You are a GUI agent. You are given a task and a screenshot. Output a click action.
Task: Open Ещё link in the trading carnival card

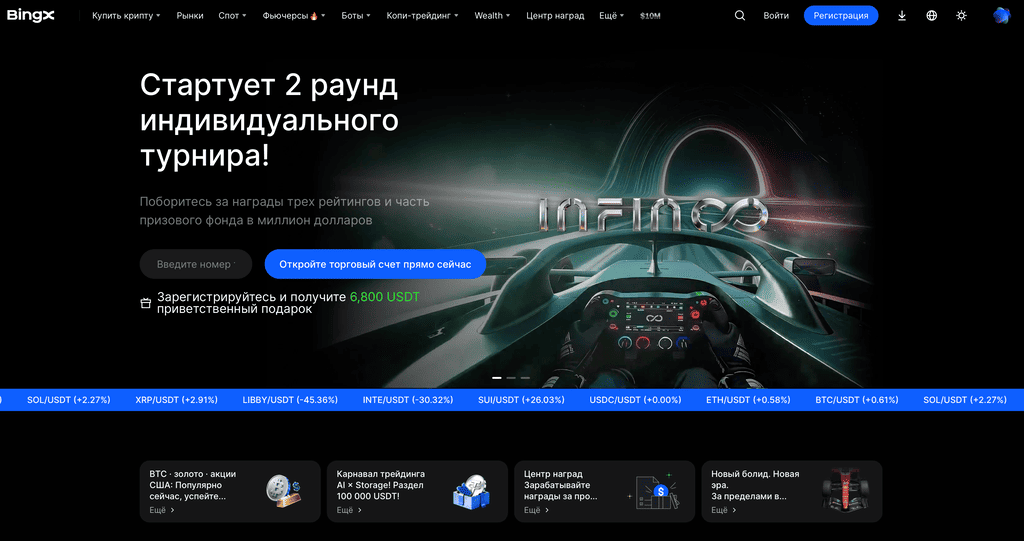[x=349, y=510]
